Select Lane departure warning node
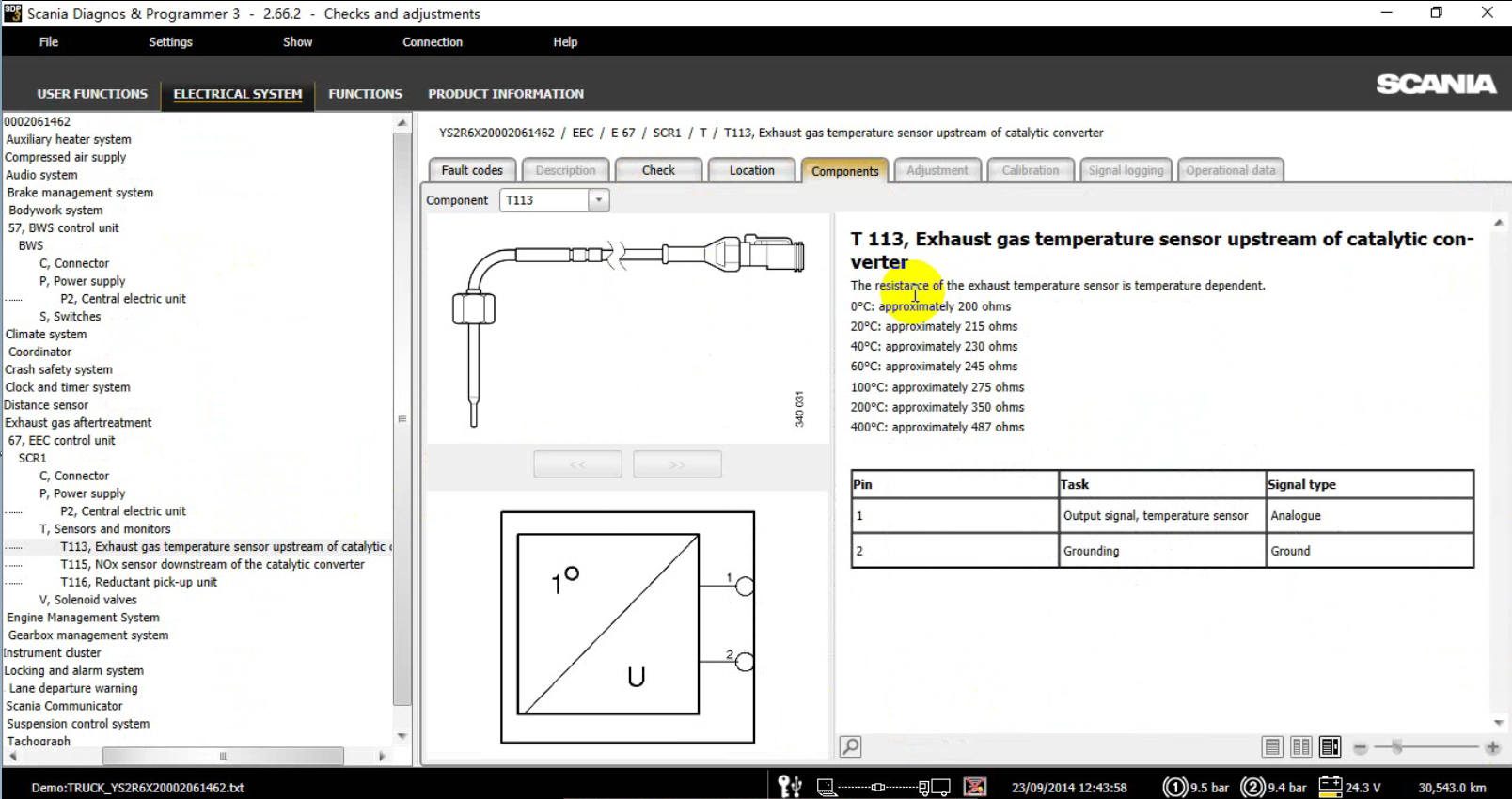Screen dimensions: 1512x799 (73, 688)
